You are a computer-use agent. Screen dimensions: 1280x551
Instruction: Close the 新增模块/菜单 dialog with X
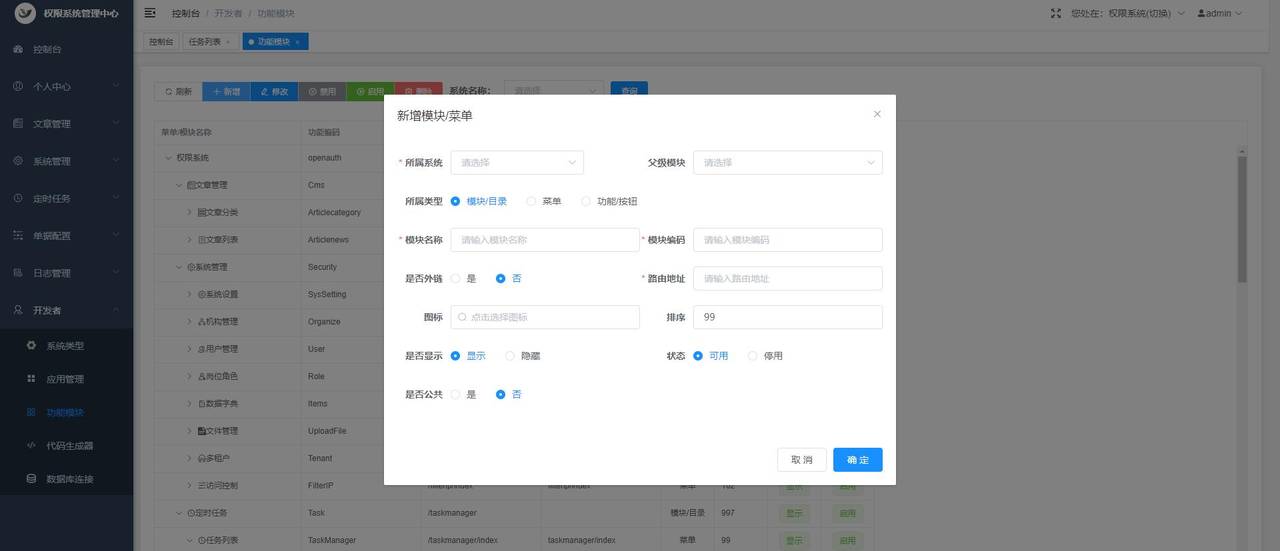pos(877,114)
